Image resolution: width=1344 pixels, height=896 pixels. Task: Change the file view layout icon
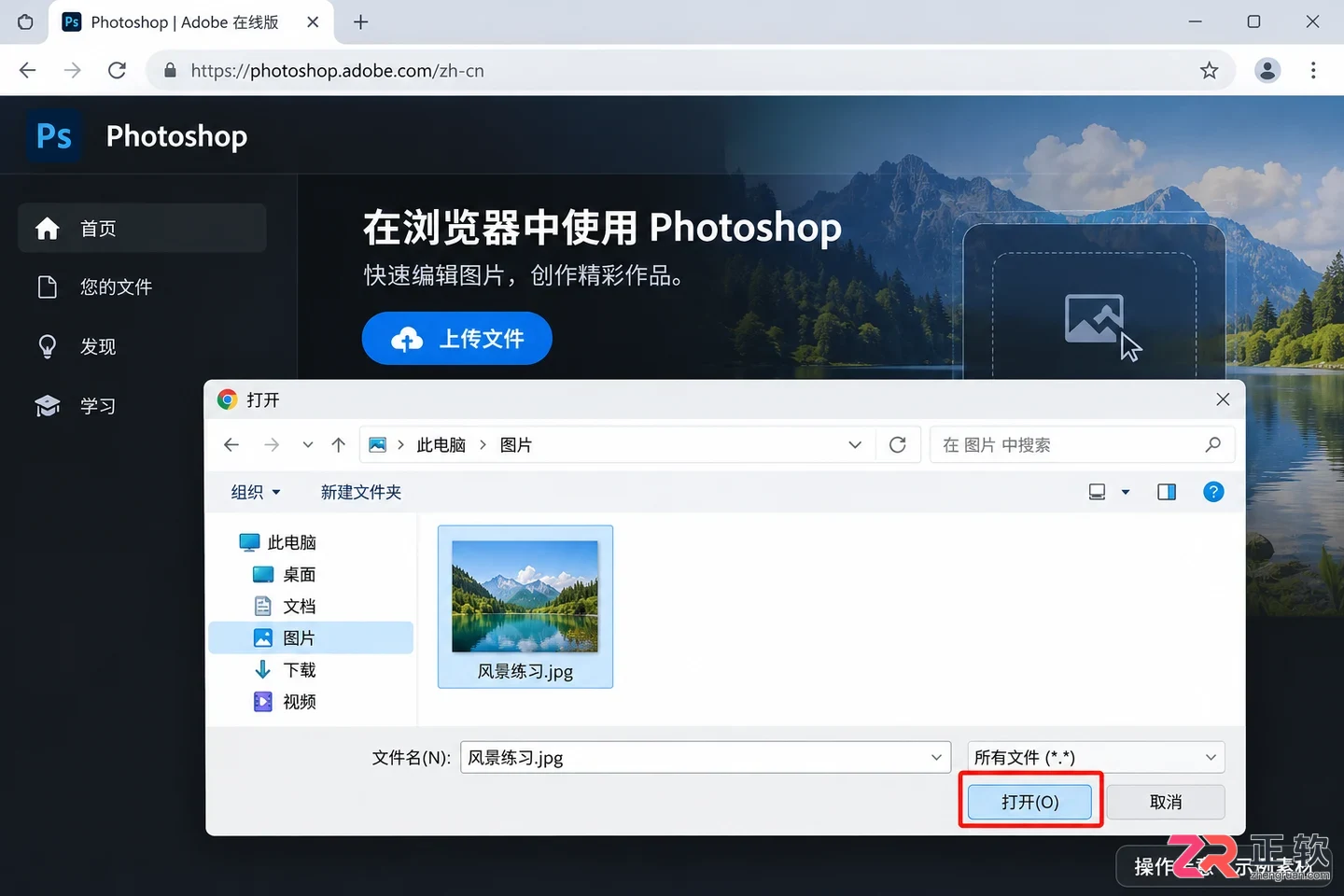click(x=1098, y=492)
